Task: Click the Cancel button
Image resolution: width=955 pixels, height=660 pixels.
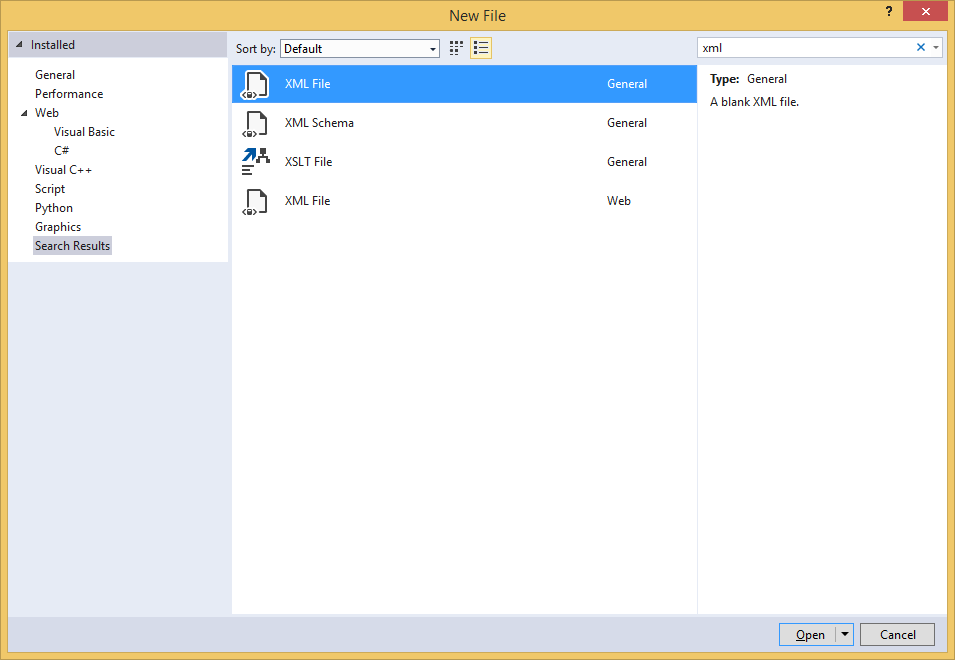Action: (x=896, y=634)
